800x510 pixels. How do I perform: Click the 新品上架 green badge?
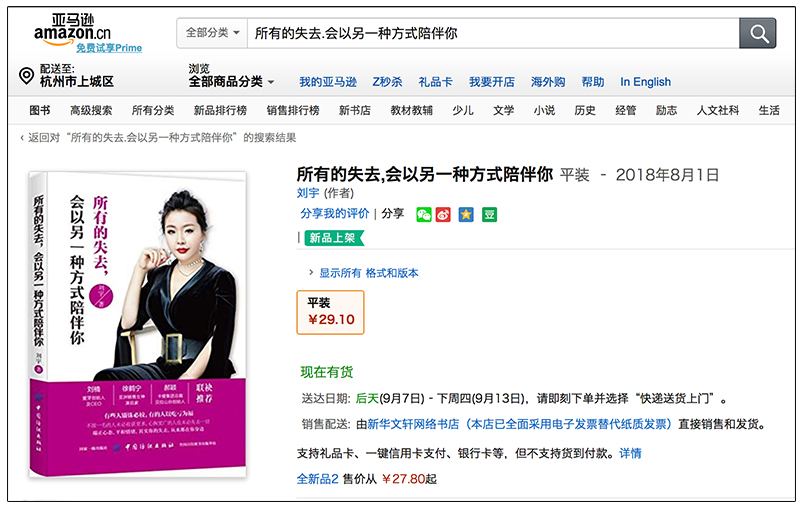tap(334, 238)
